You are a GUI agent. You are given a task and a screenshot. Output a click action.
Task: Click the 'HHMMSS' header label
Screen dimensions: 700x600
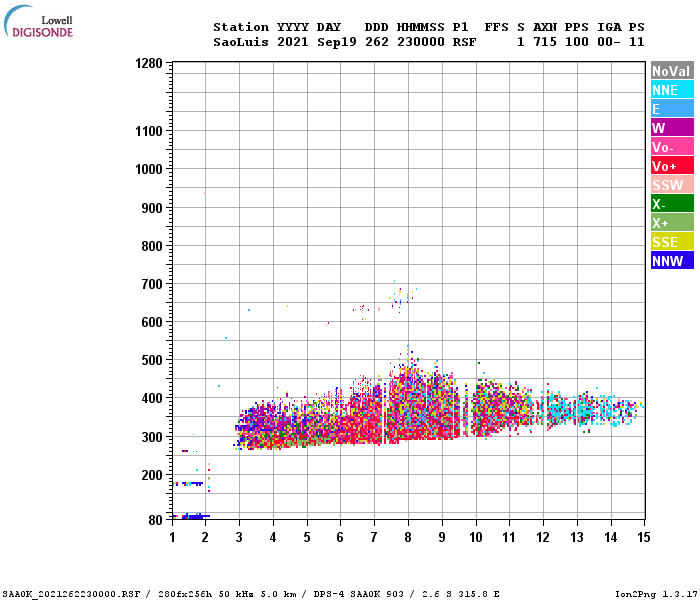421,27
